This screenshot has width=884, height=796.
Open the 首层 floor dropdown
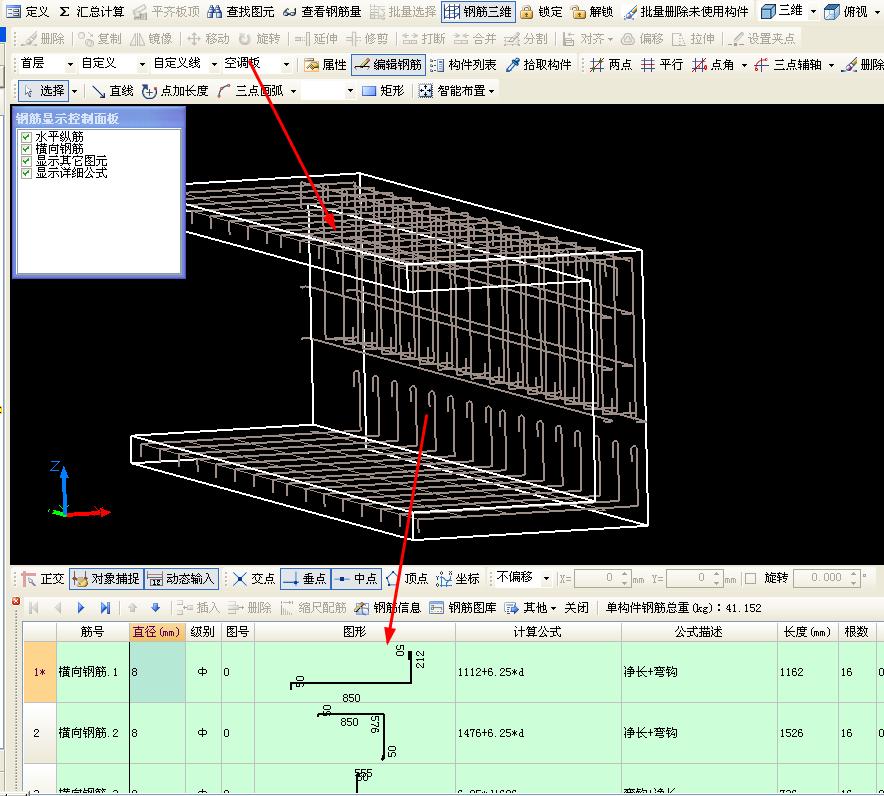[x=46, y=64]
